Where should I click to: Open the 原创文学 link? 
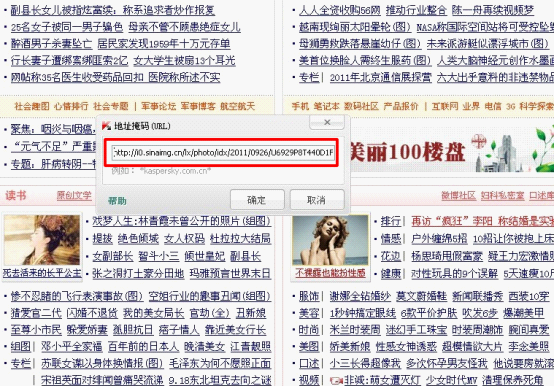click(74, 195)
